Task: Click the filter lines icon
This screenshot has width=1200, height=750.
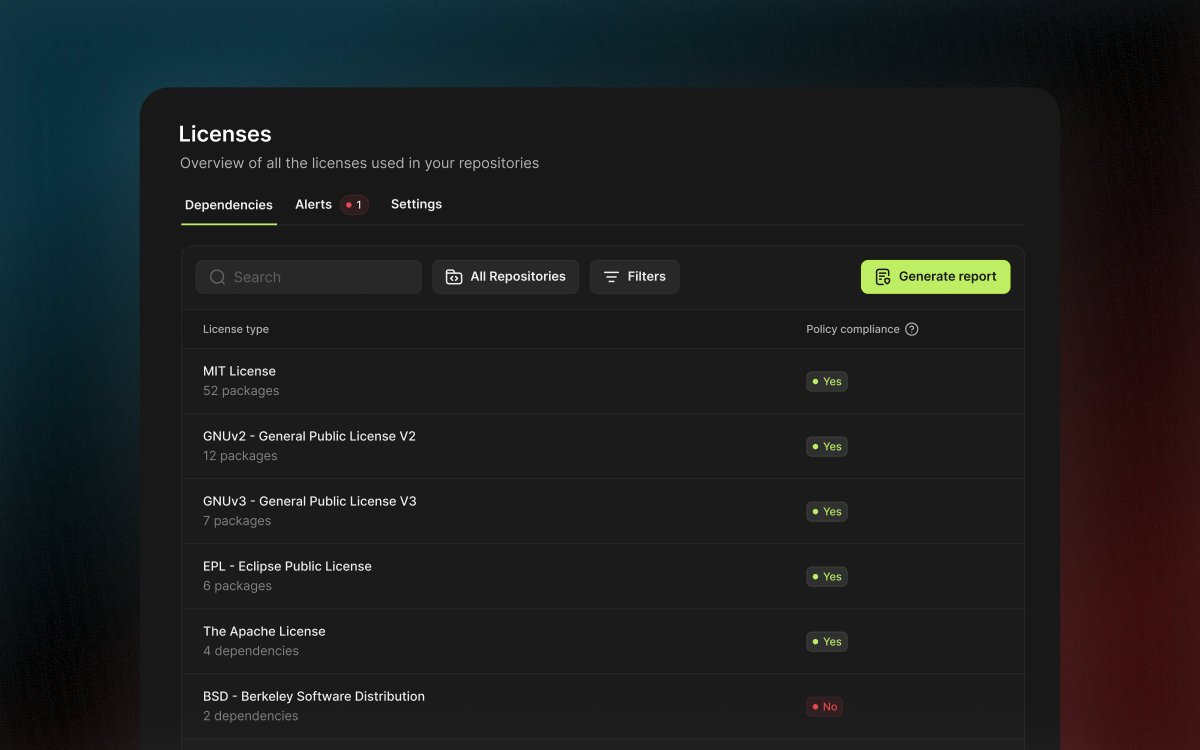Action: click(611, 277)
